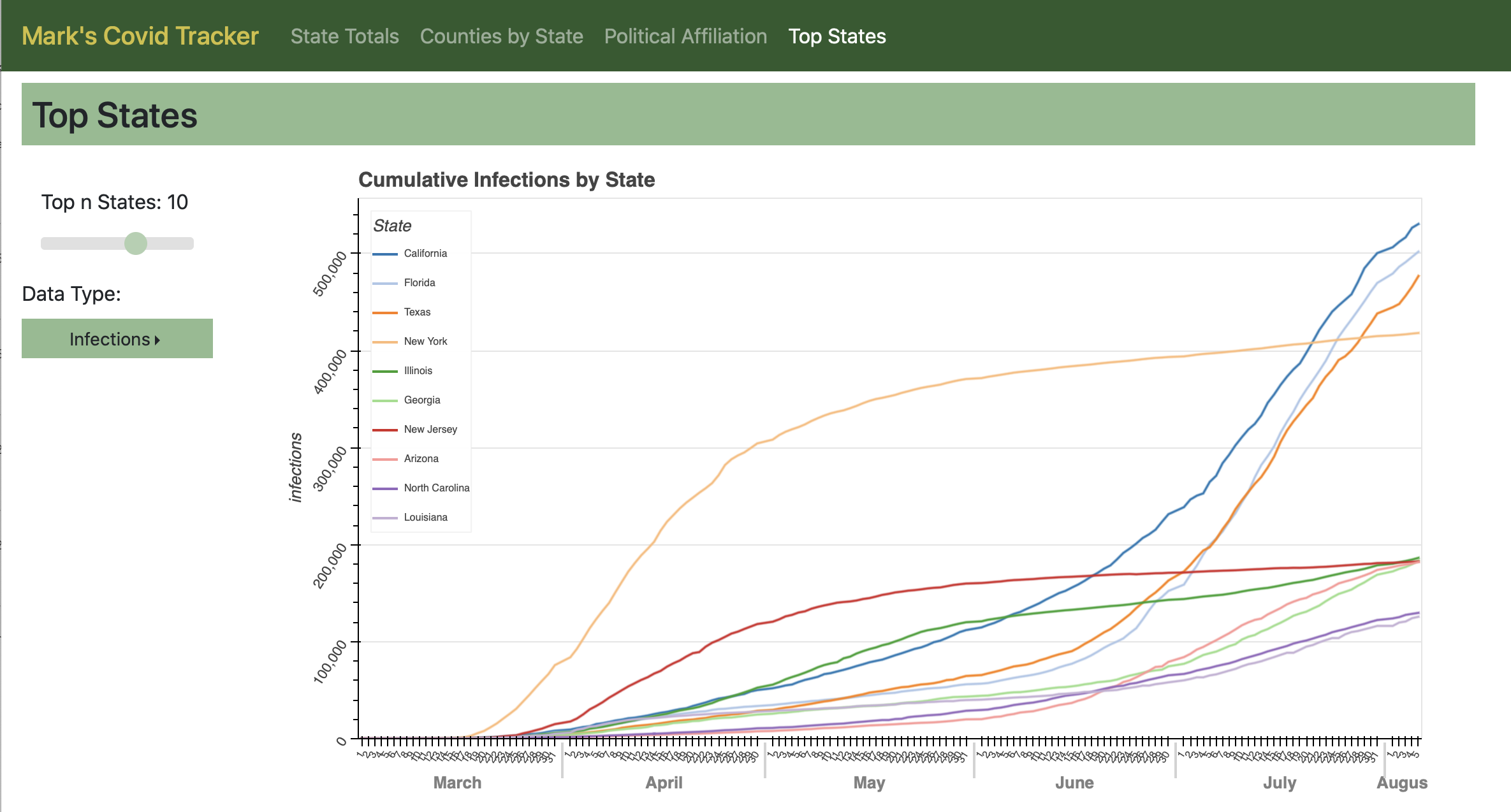
Task: Click the Cumulative Infections by State title
Action: click(x=506, y=180)
